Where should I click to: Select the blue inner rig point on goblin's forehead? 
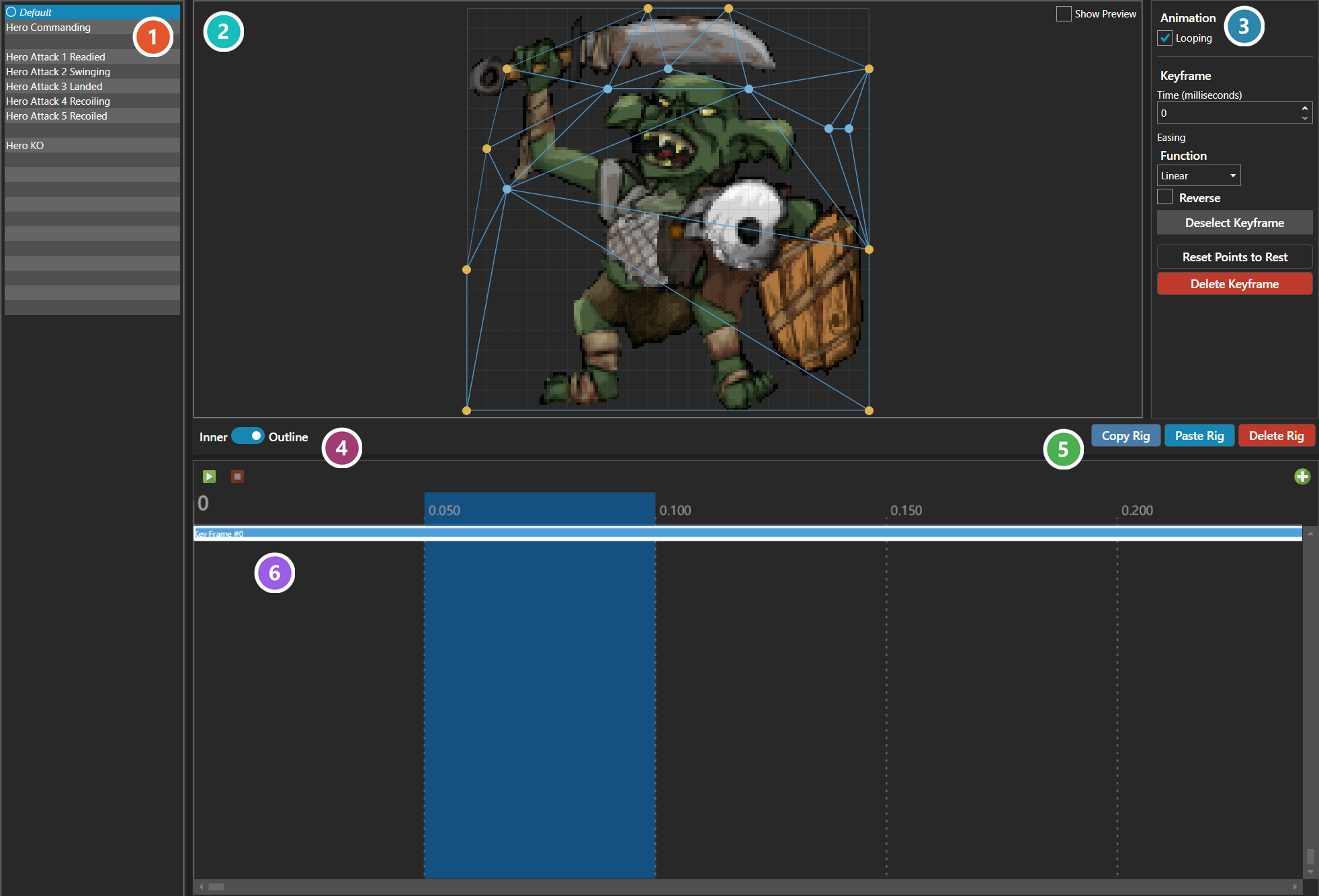coord(668,69)
